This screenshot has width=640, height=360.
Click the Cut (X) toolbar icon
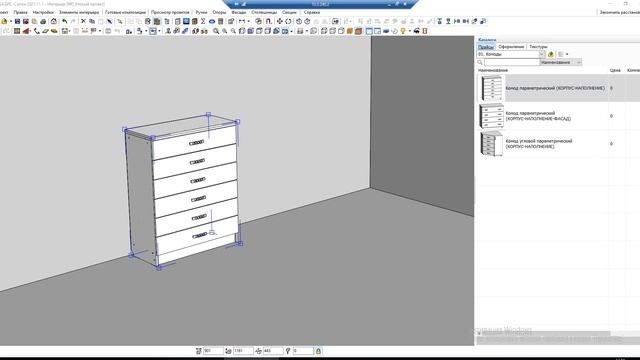coord(83,21)
